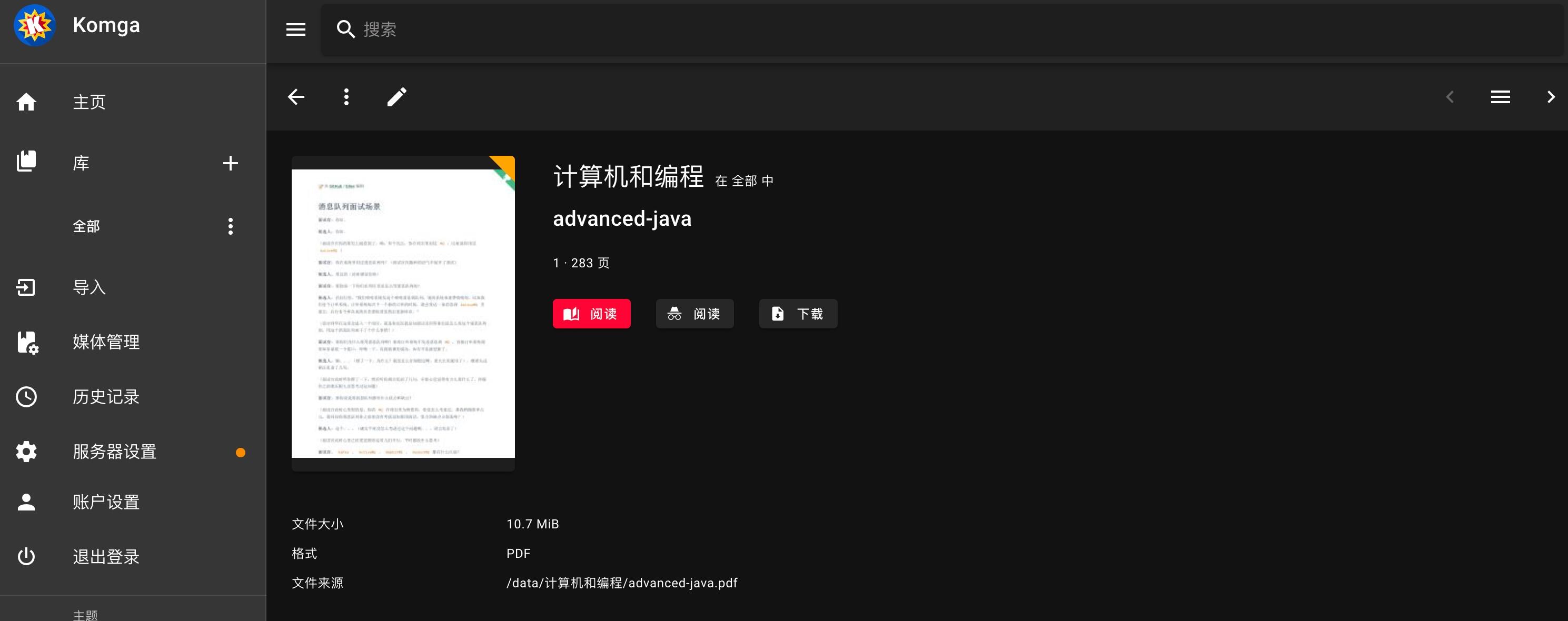This screenshot has height=621, width=1568.
Task: Open 媒体管理 media management
Action: coord(106,342)
